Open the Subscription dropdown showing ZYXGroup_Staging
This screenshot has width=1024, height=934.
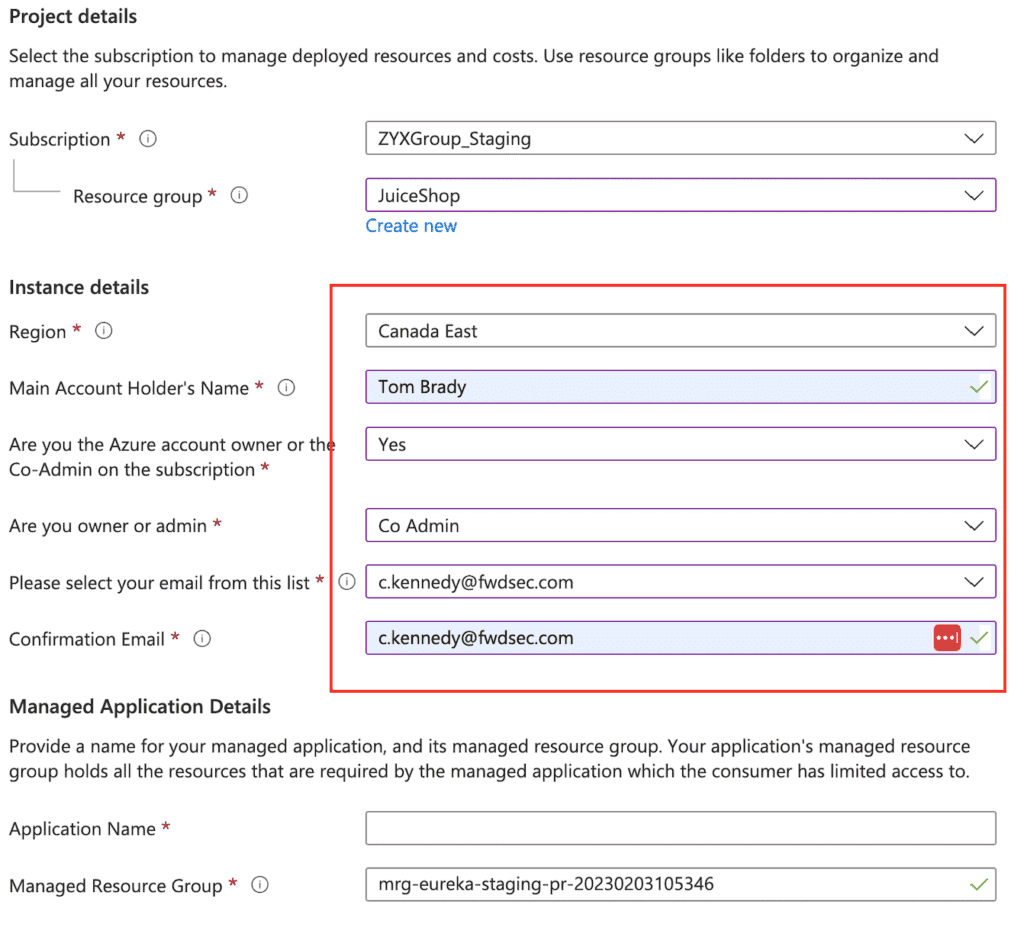pos(680,138)
